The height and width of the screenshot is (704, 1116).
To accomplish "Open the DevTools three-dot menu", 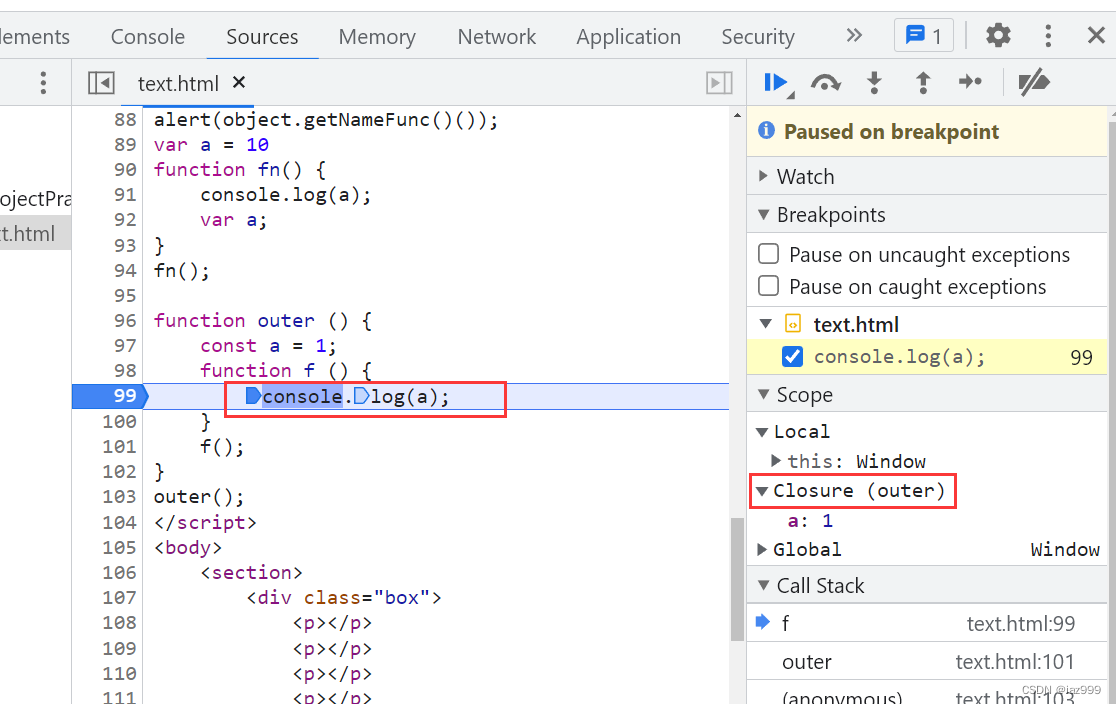I will click(x=1048, y=35).
